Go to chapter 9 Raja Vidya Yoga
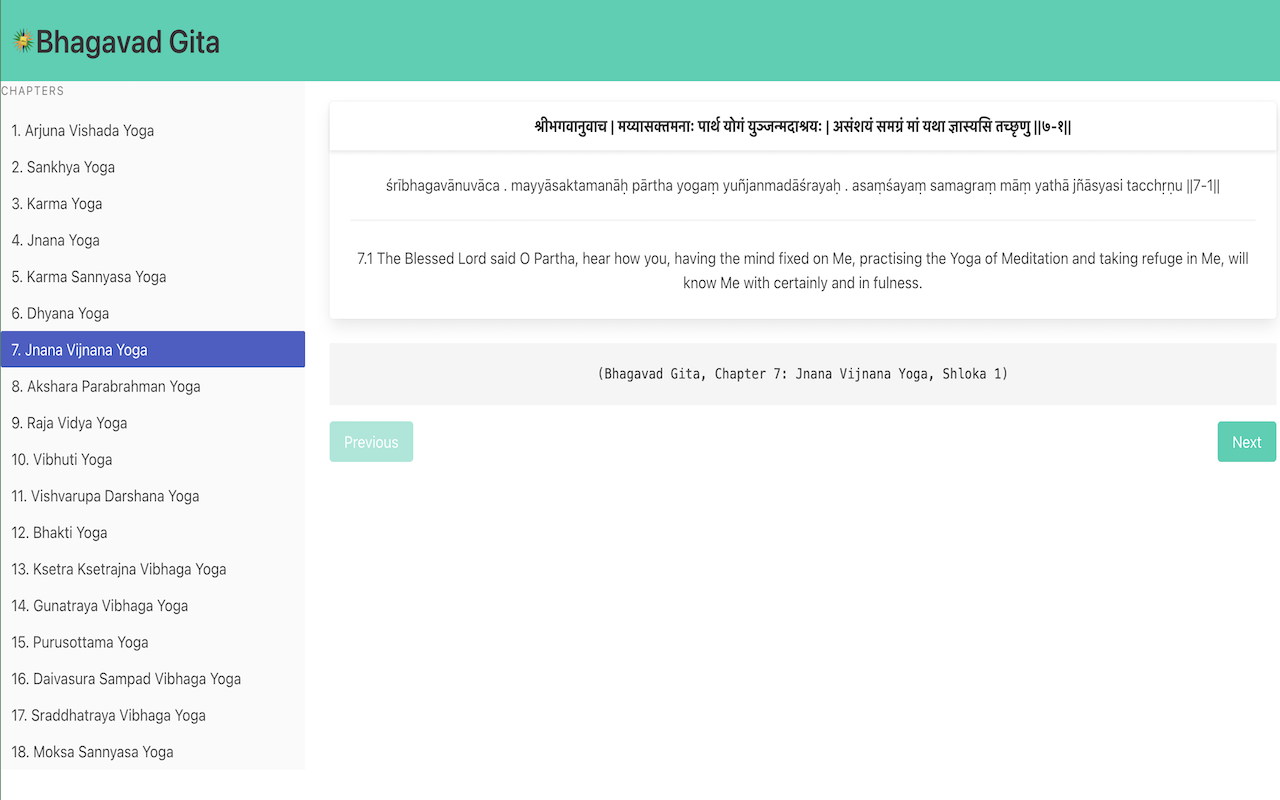This screenshot has height=800, width=1280. pos(153,423)
